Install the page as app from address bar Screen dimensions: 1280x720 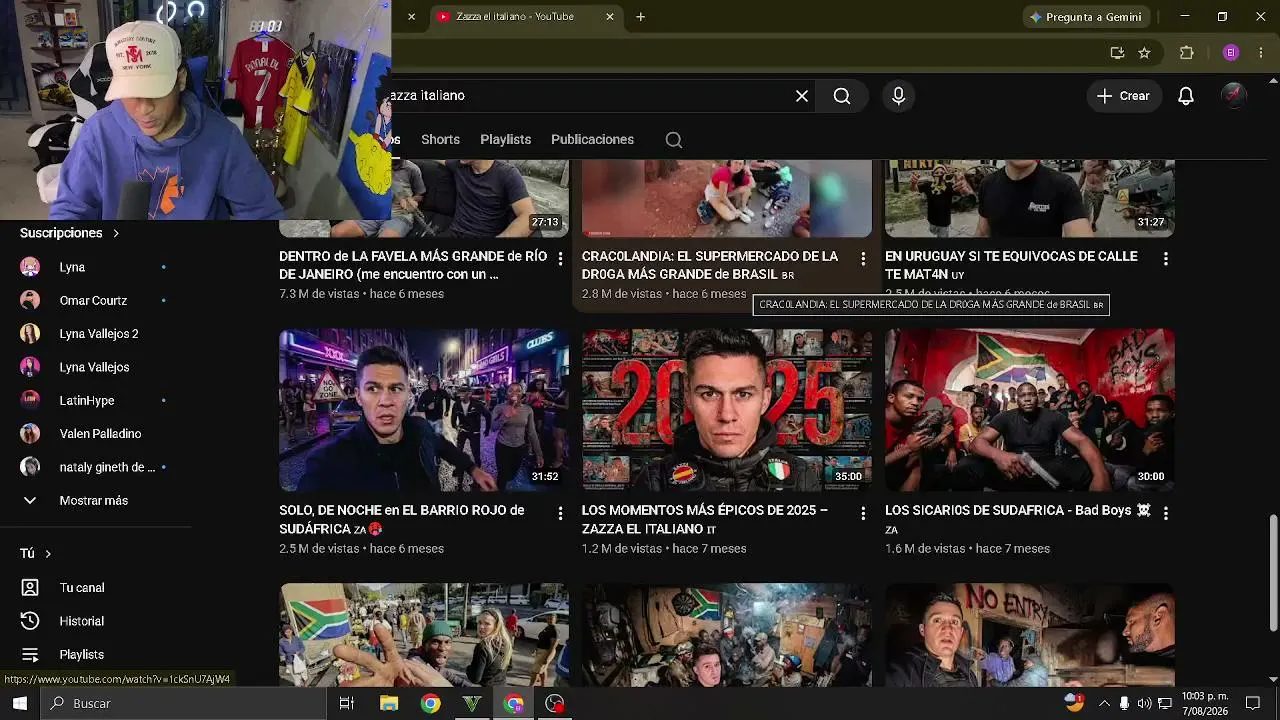[x=1117, y=53]
